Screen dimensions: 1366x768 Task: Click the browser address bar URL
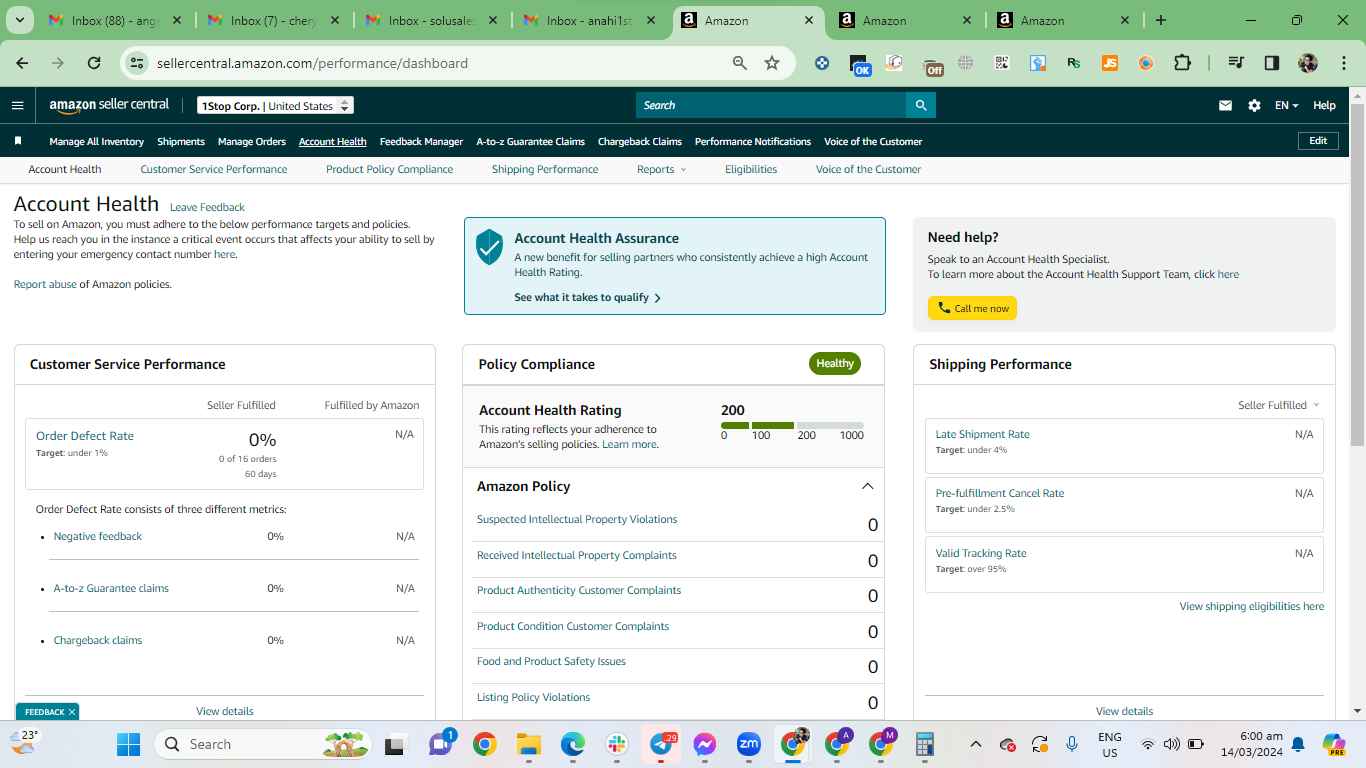pyautogui.click(x=312, y=63)
